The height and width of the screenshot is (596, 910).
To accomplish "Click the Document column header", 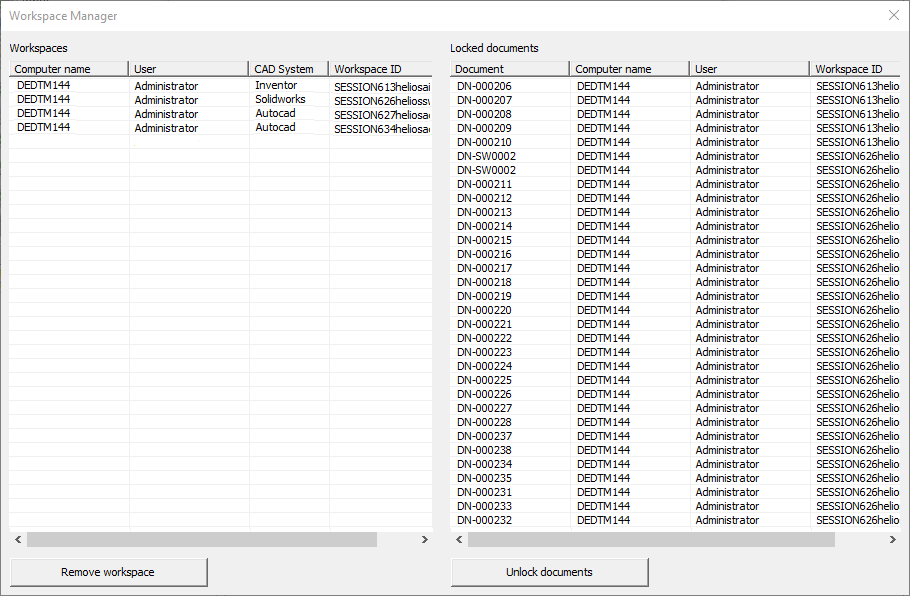I will coord(510,69).
